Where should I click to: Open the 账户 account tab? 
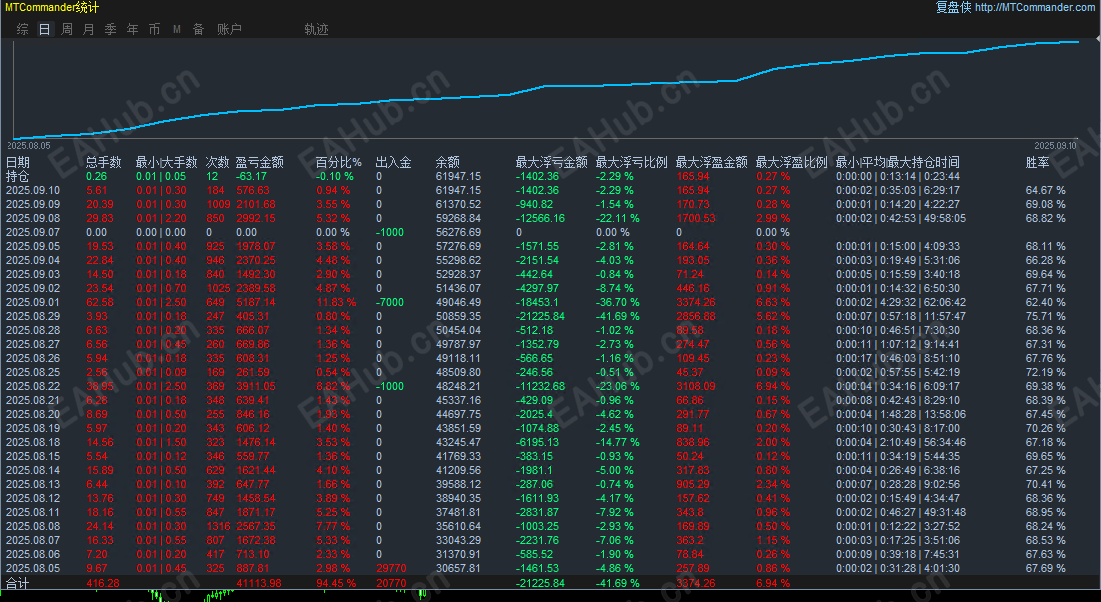pyautogui.click(x=229, y=29)
